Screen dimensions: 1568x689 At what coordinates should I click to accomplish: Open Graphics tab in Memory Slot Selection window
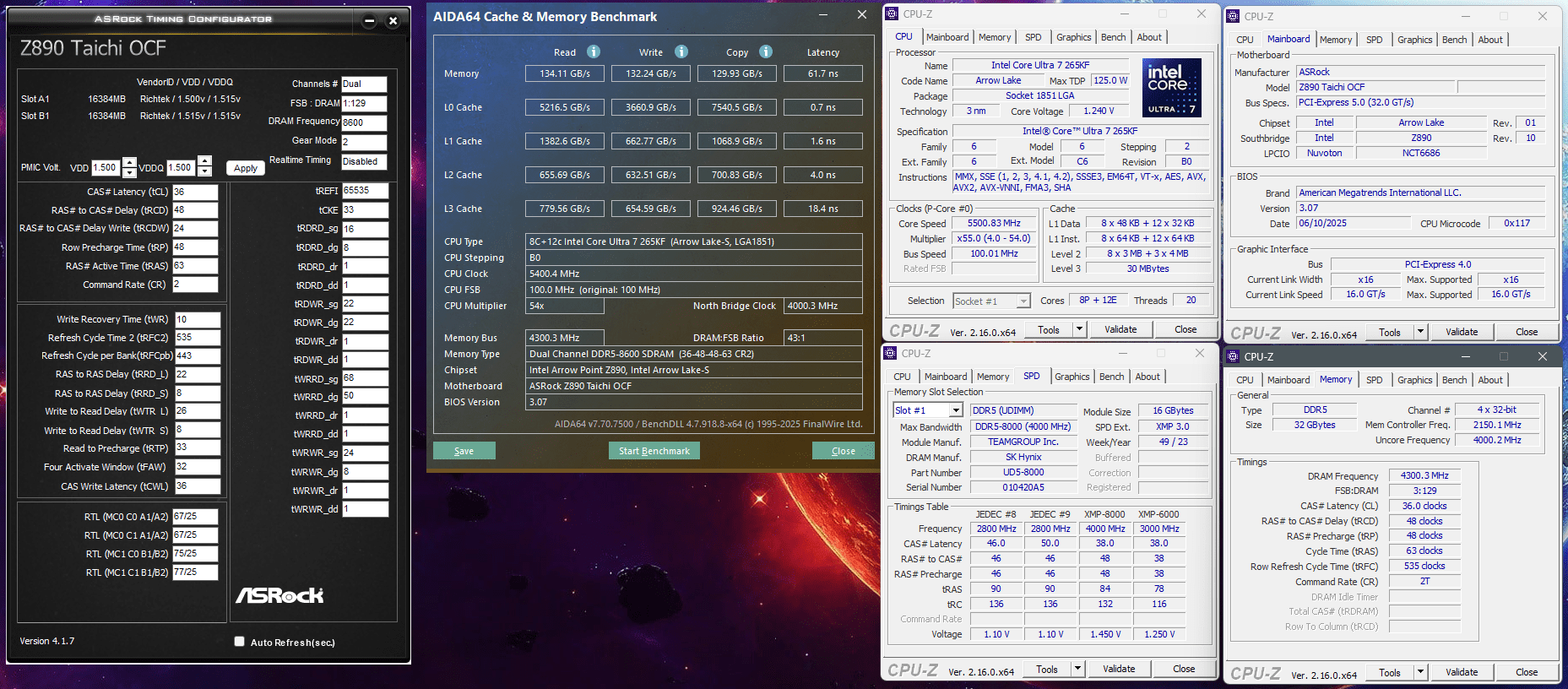[x=1072, y=377]
